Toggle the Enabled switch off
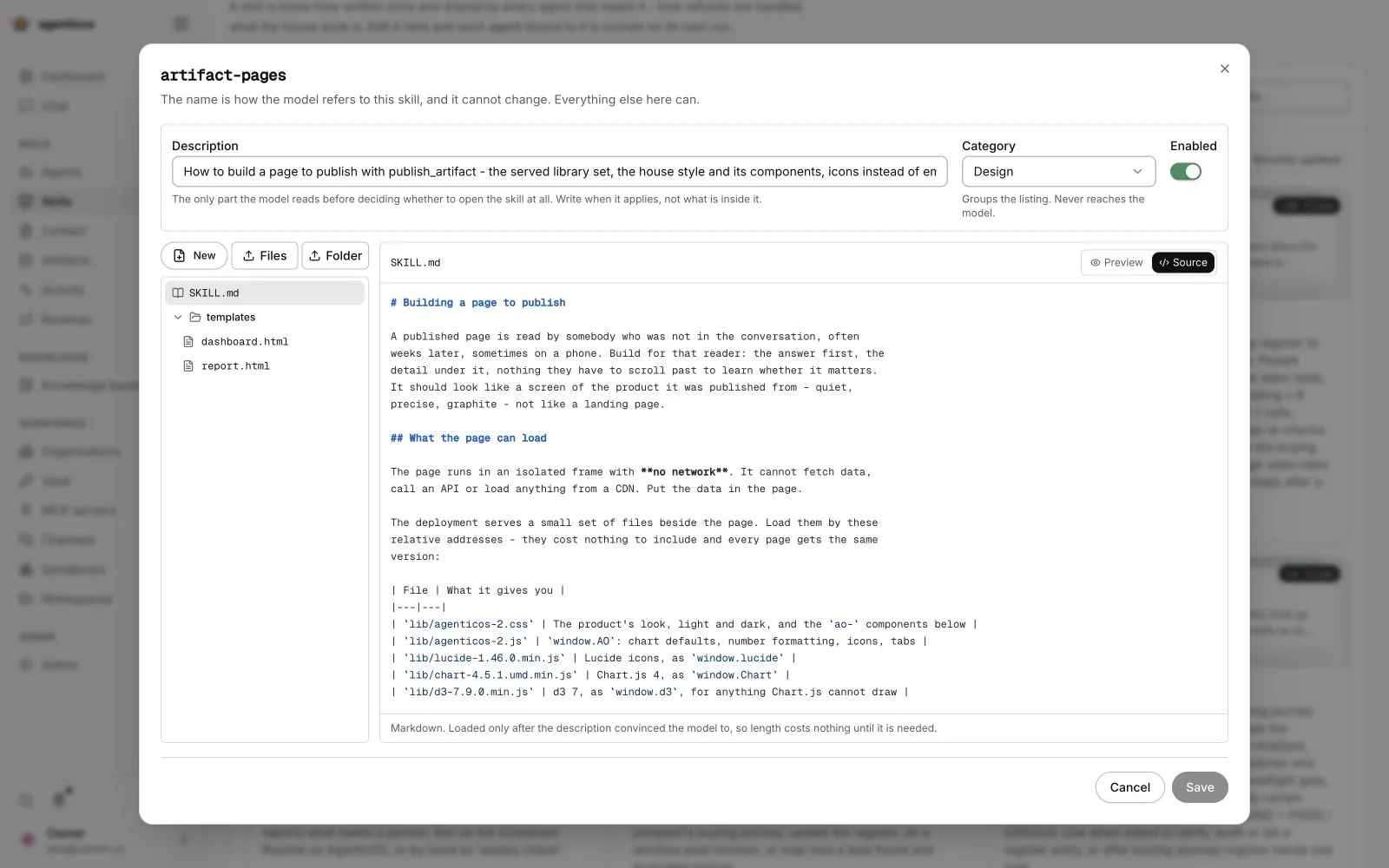1389x868 pixels. pyautogui.click(x=1185, y=172)
